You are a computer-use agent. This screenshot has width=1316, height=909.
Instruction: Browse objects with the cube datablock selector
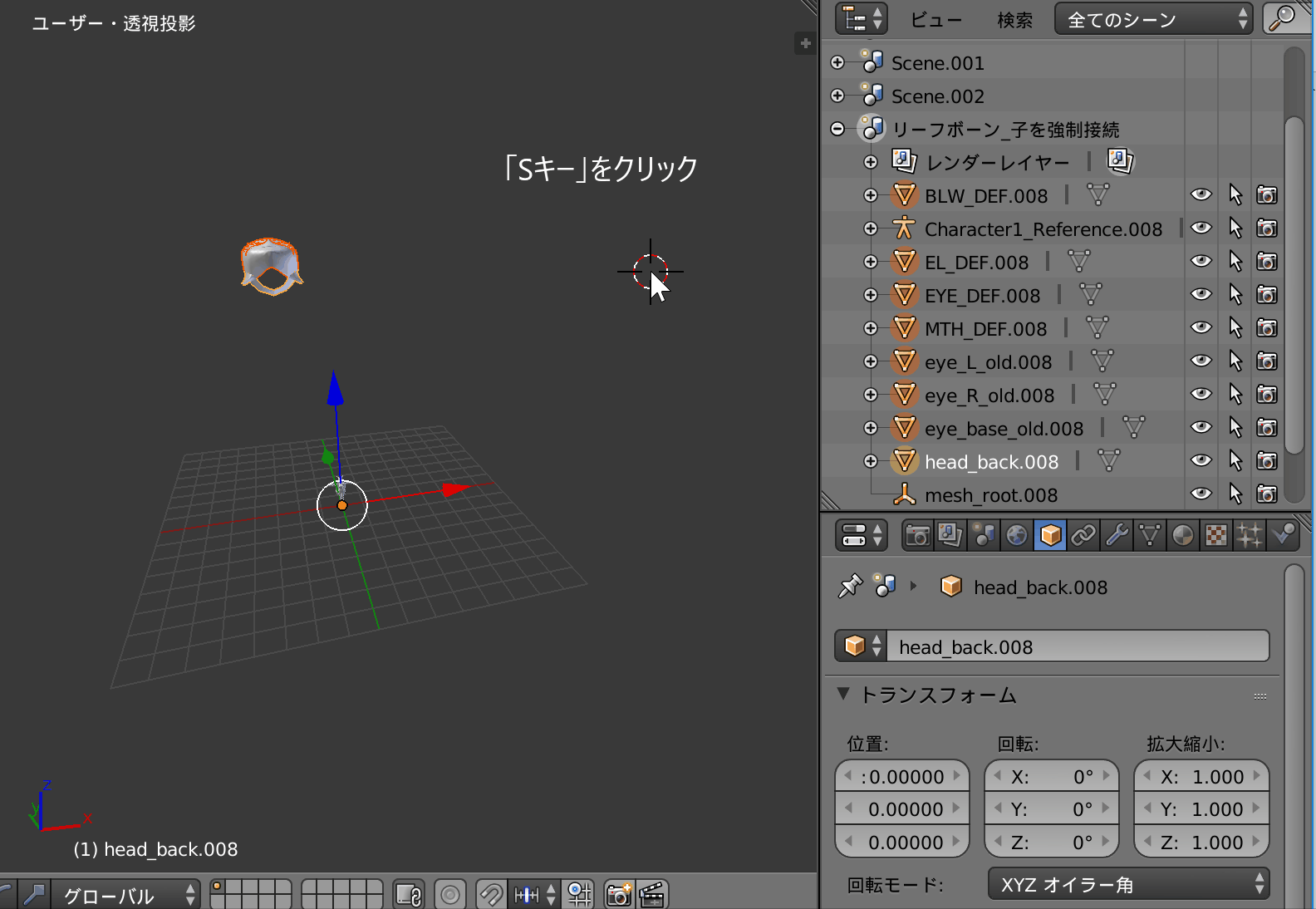[862, 646]
